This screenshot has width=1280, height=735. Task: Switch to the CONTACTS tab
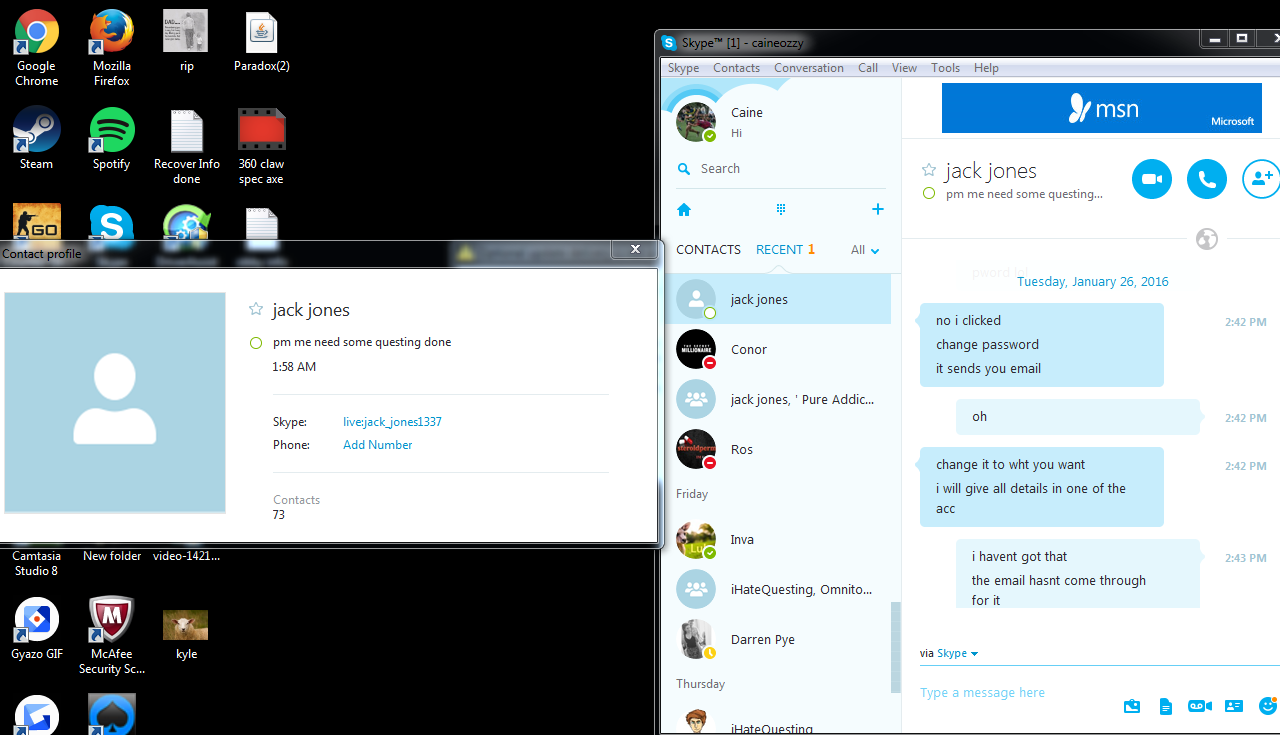click(708, 250)
